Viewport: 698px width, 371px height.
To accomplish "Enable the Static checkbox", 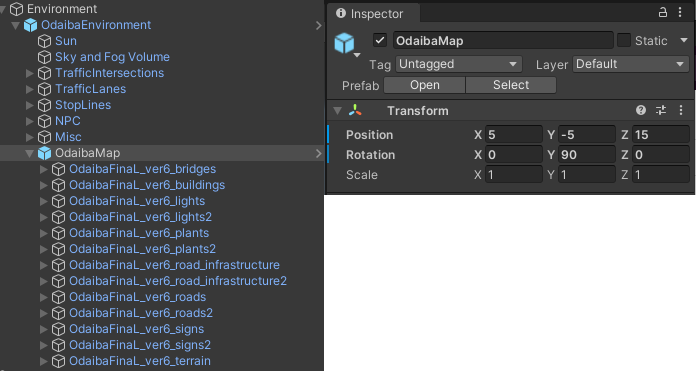I will point(624,41).
